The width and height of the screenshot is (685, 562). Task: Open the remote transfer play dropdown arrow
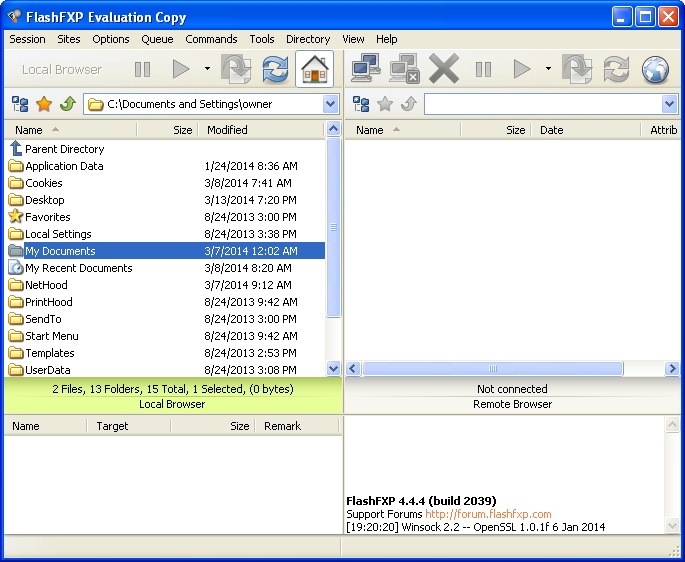click(548, 69)
